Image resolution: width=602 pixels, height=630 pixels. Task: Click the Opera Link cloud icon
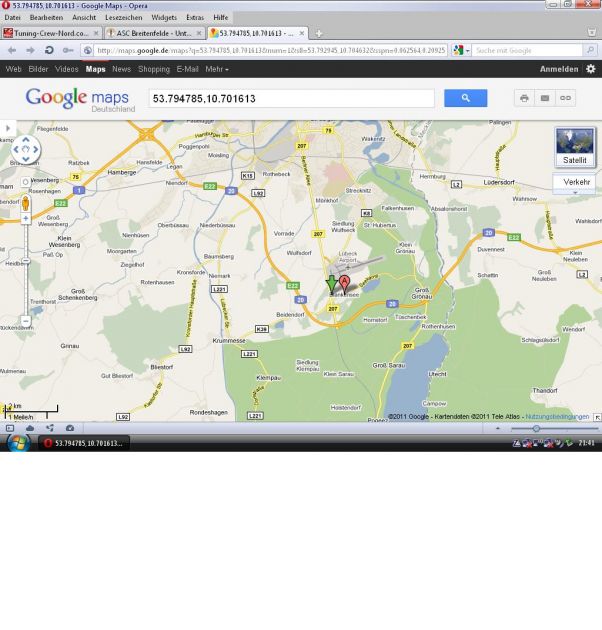(x=30, y=428)
